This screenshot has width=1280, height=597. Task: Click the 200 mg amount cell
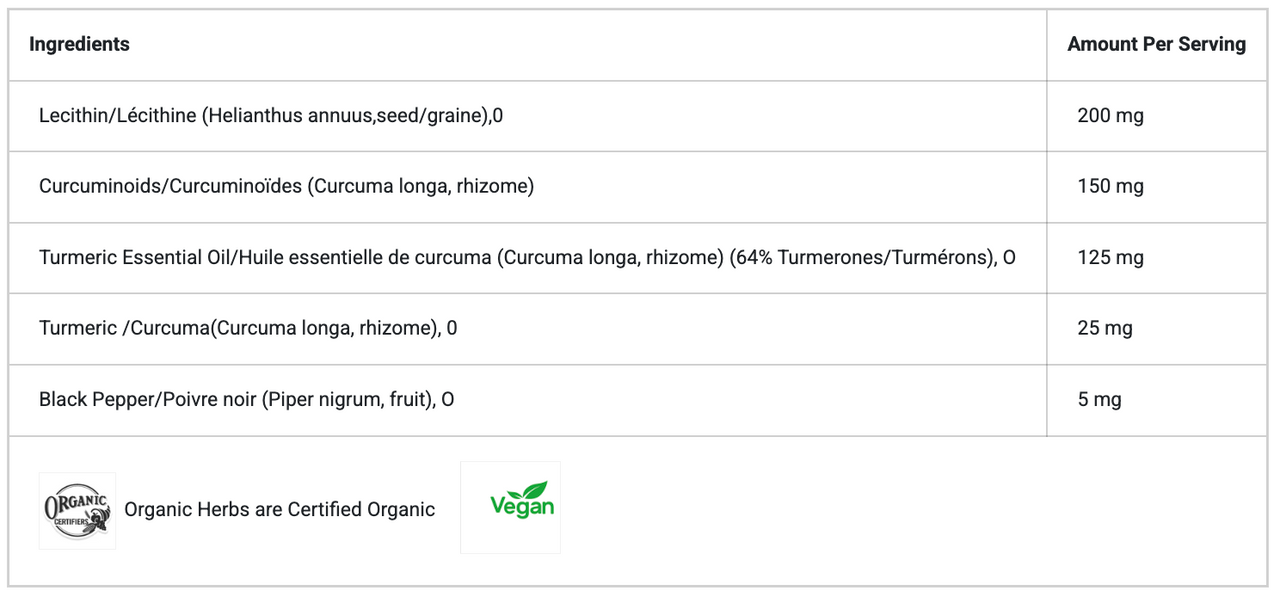[1110, 116]
